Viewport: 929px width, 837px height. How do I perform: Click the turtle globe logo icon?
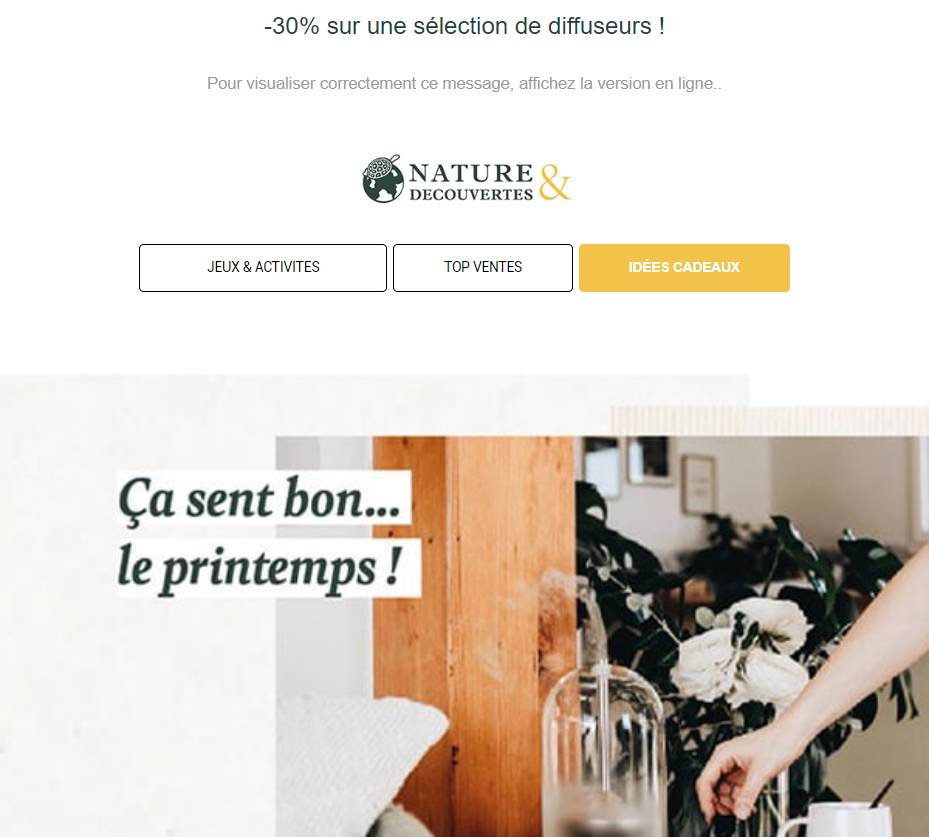click(x=383, y=179)
